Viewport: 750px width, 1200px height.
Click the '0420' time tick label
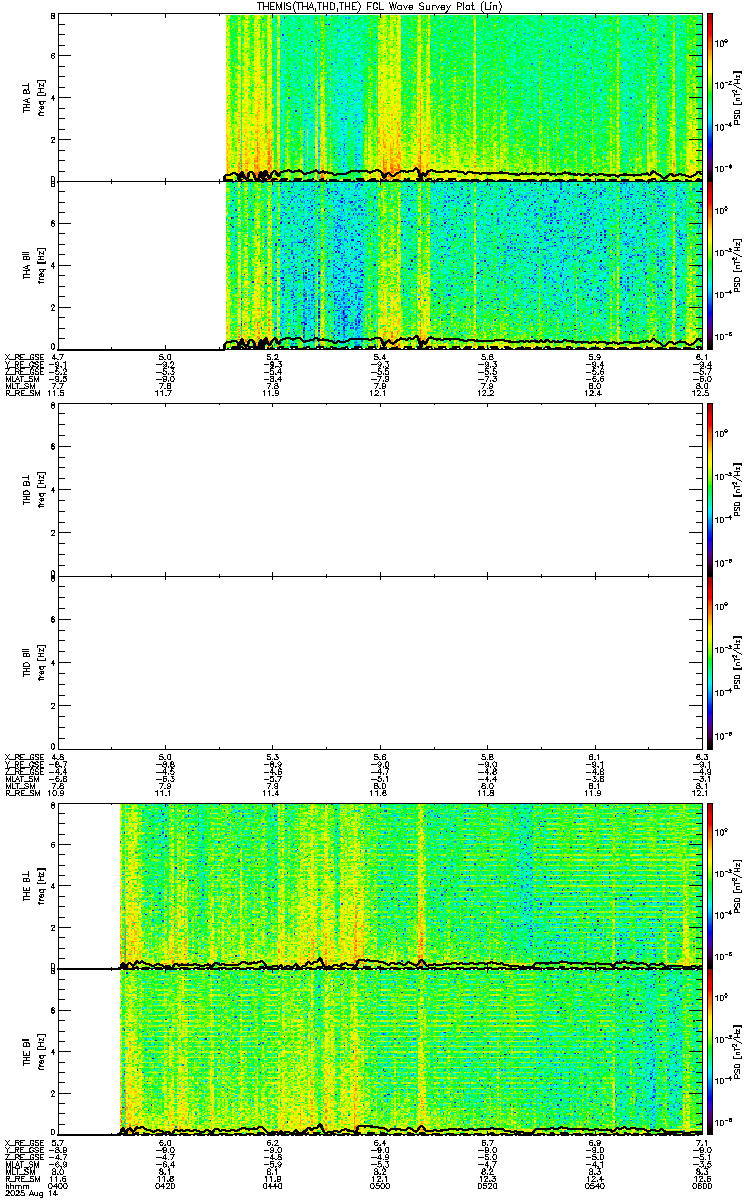pos(165,1187)
